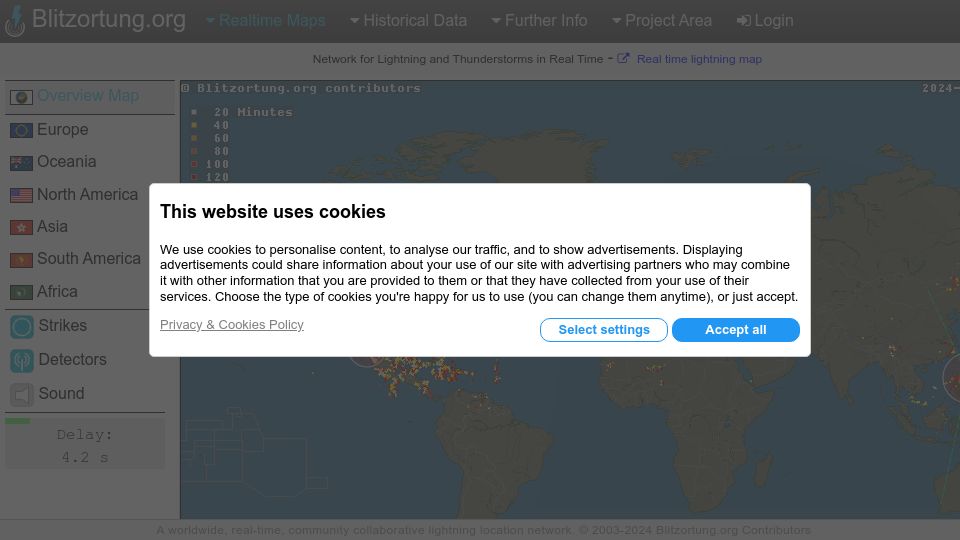Expand the Project Area menu
Image resolution: width=960 pixels, height=540 pixels.
(x=662, y=21)
